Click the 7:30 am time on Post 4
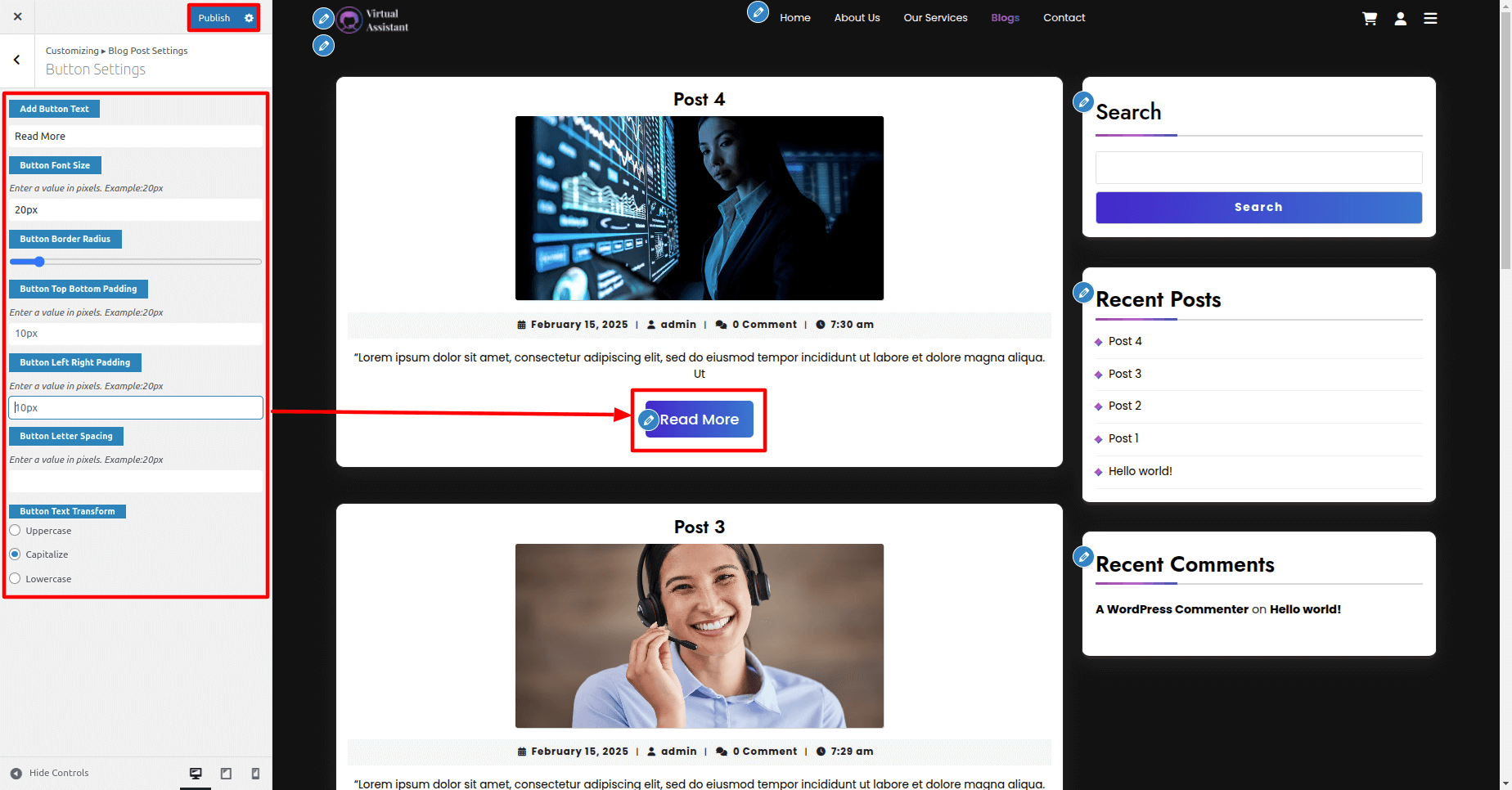1512x790 pixels. coord(852,325)
